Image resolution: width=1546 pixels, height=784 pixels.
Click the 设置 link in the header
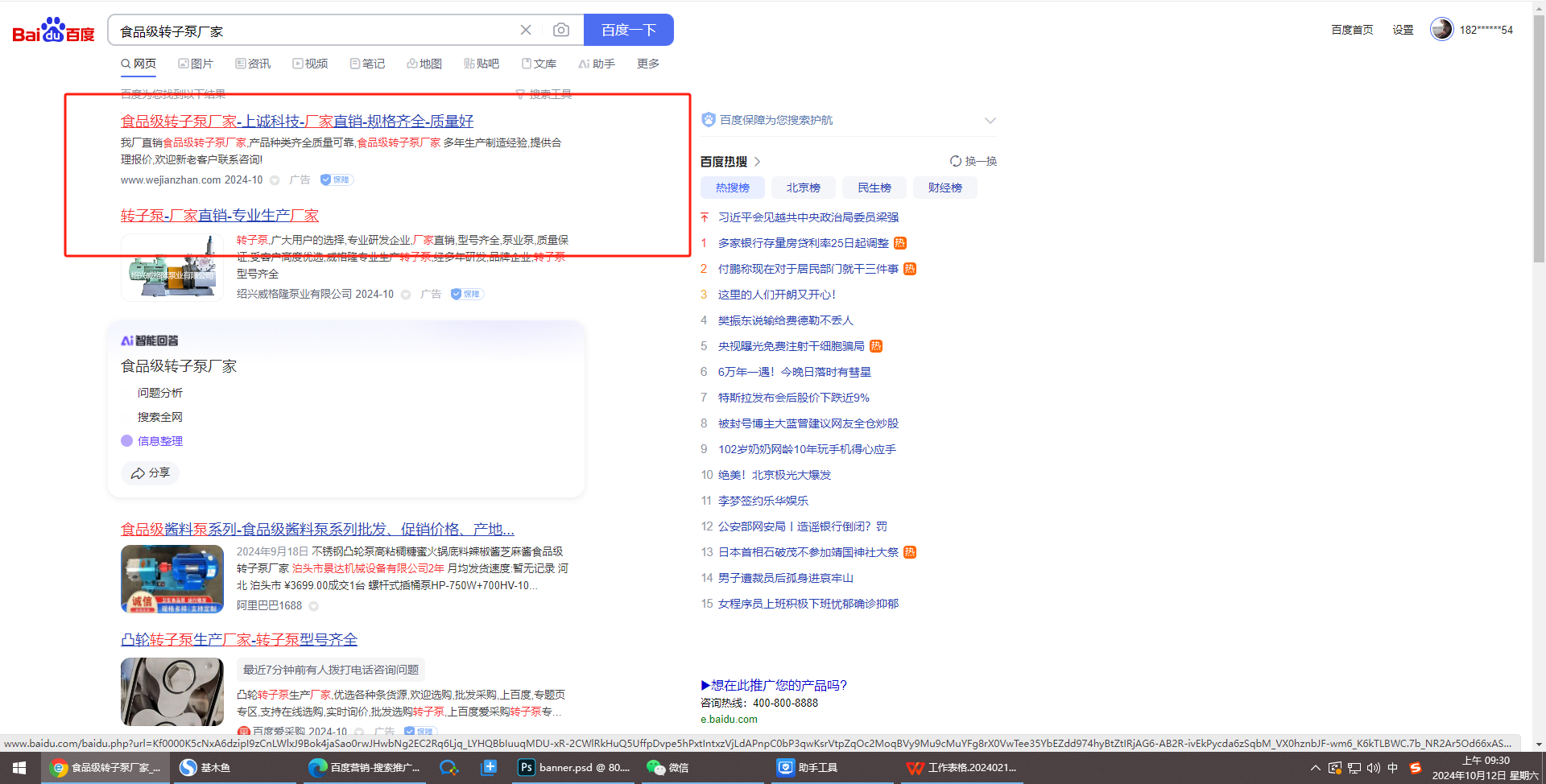tap(1403, 30)
